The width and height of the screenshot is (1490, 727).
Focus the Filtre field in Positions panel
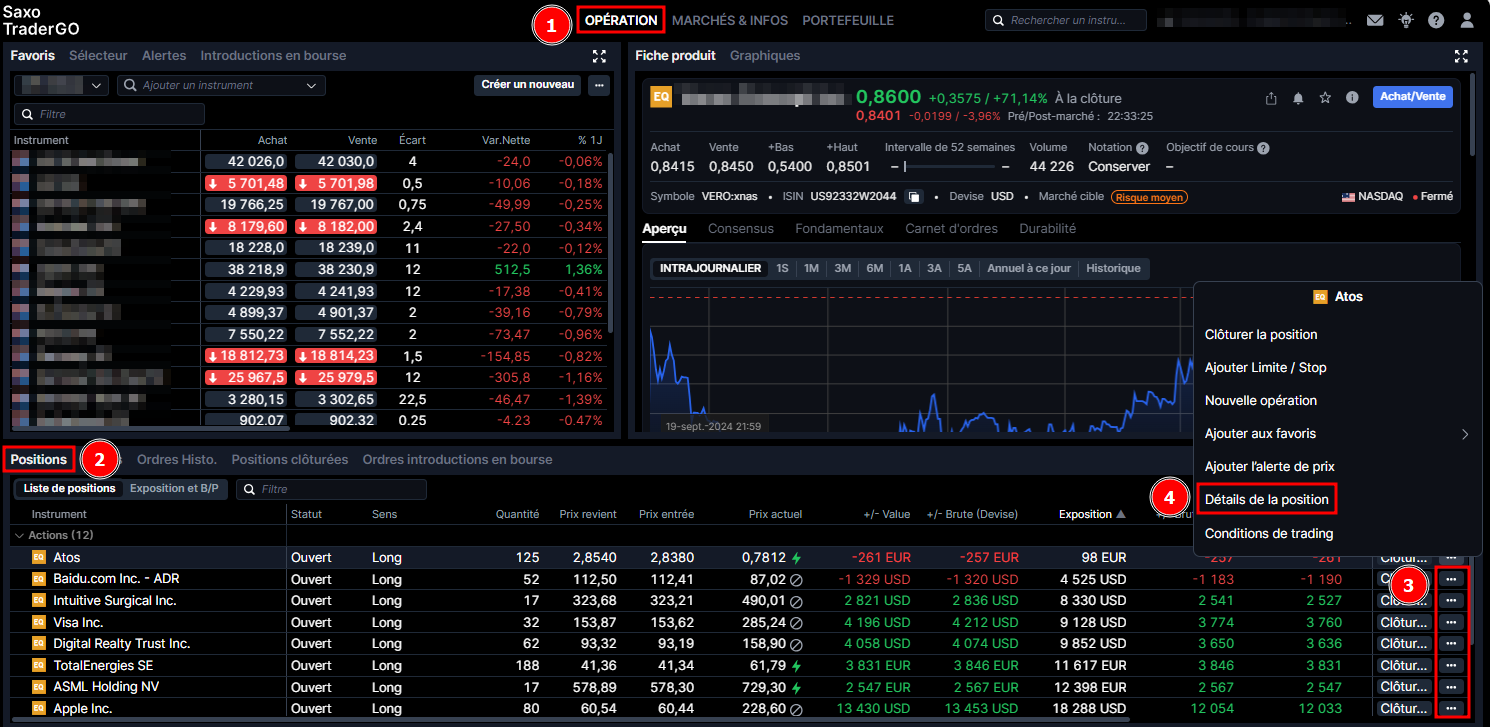[331, 489]
